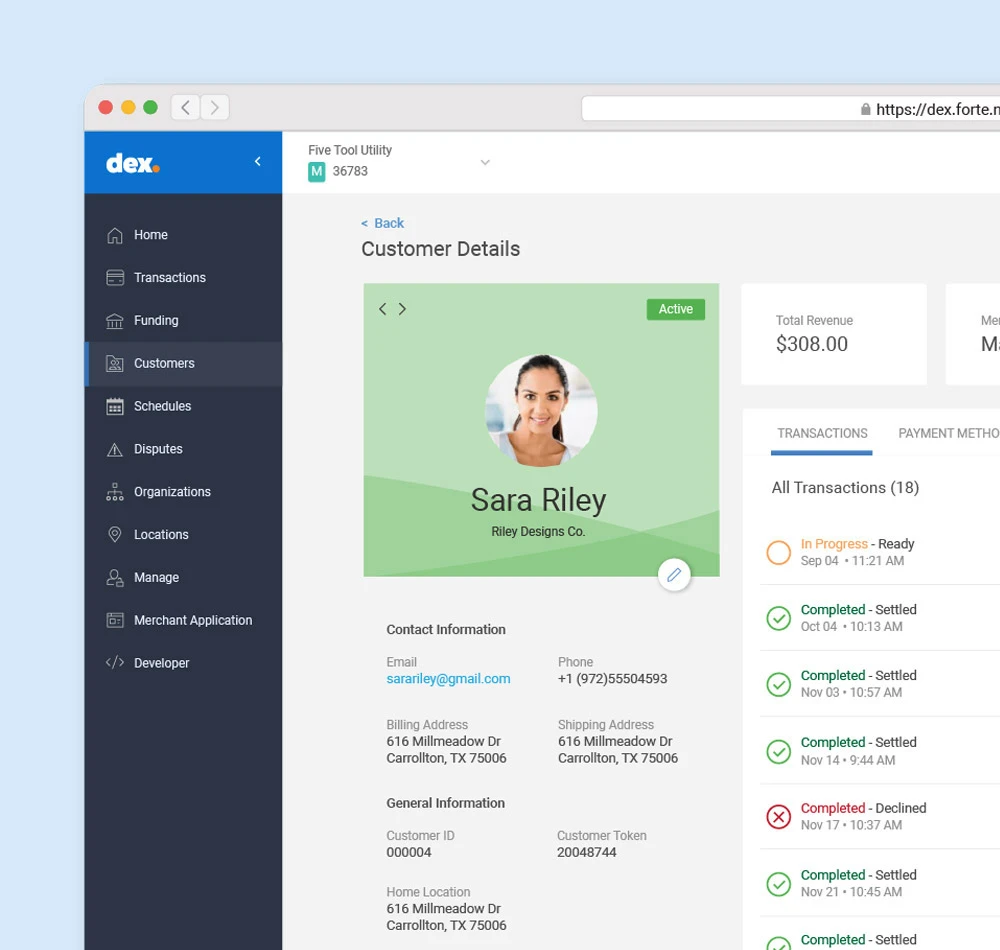Click the Manage user icon
The image size is (1000, 950).
(115, 578)
